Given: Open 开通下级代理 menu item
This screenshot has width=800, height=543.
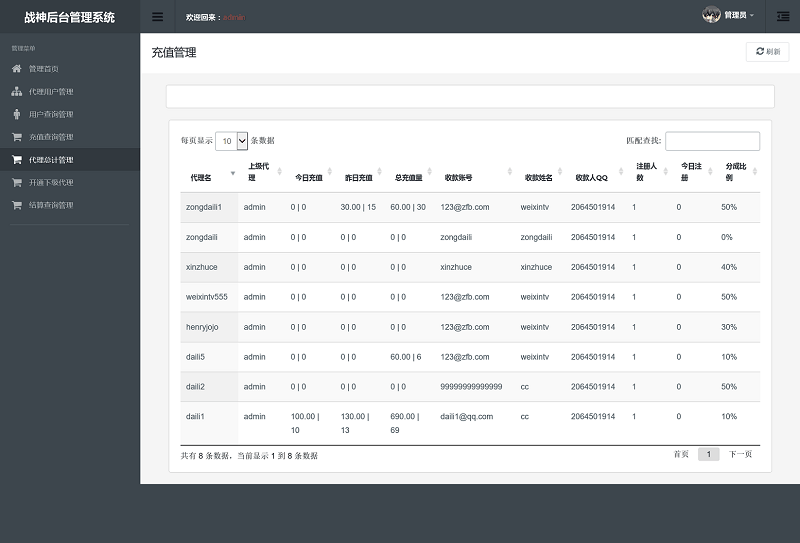Looking at the screenshot, I should (70, 182).
